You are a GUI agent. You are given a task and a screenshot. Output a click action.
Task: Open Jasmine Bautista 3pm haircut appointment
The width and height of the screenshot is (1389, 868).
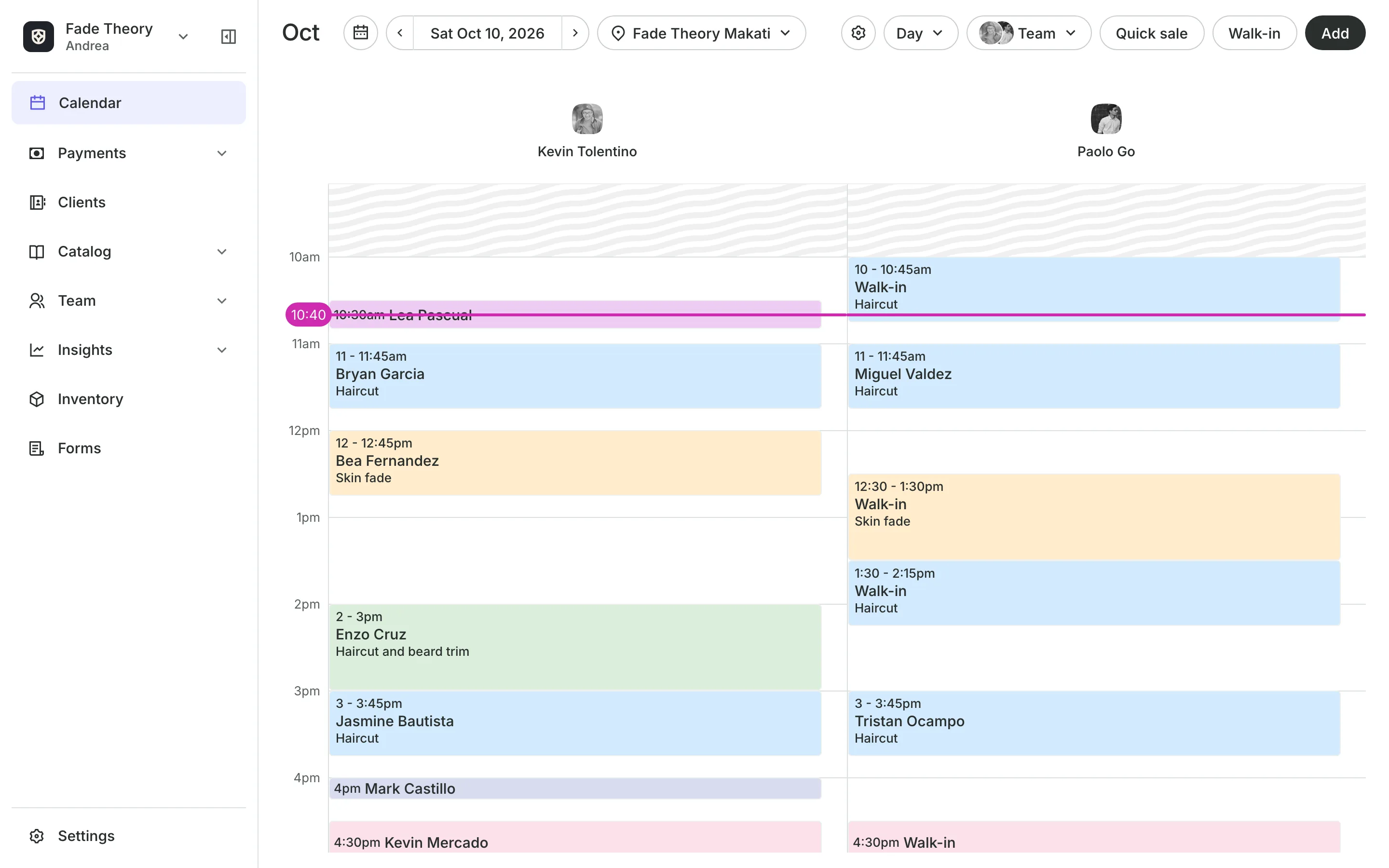[575, 723]
